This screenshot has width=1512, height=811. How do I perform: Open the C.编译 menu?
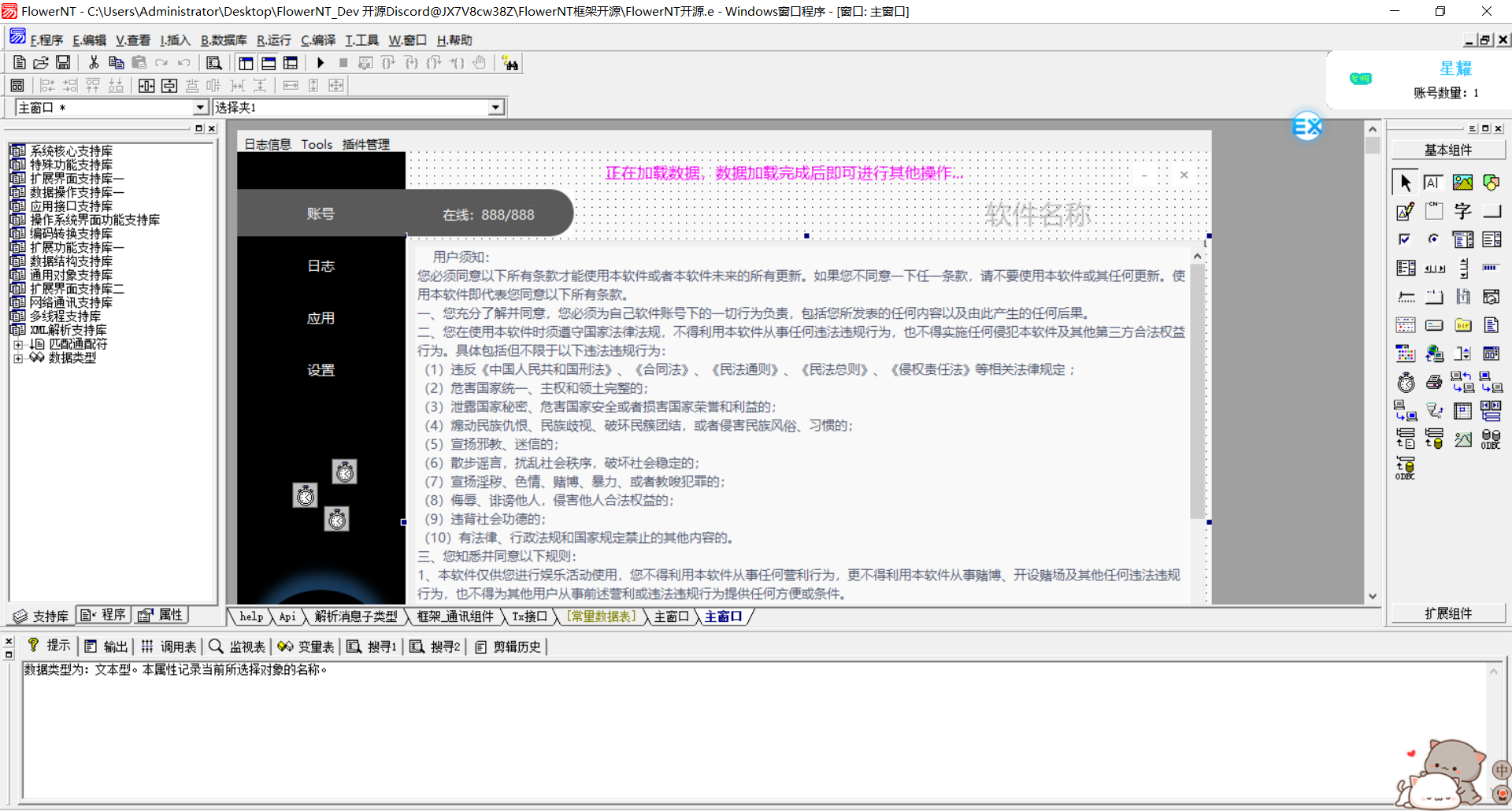tap(318, 40)
